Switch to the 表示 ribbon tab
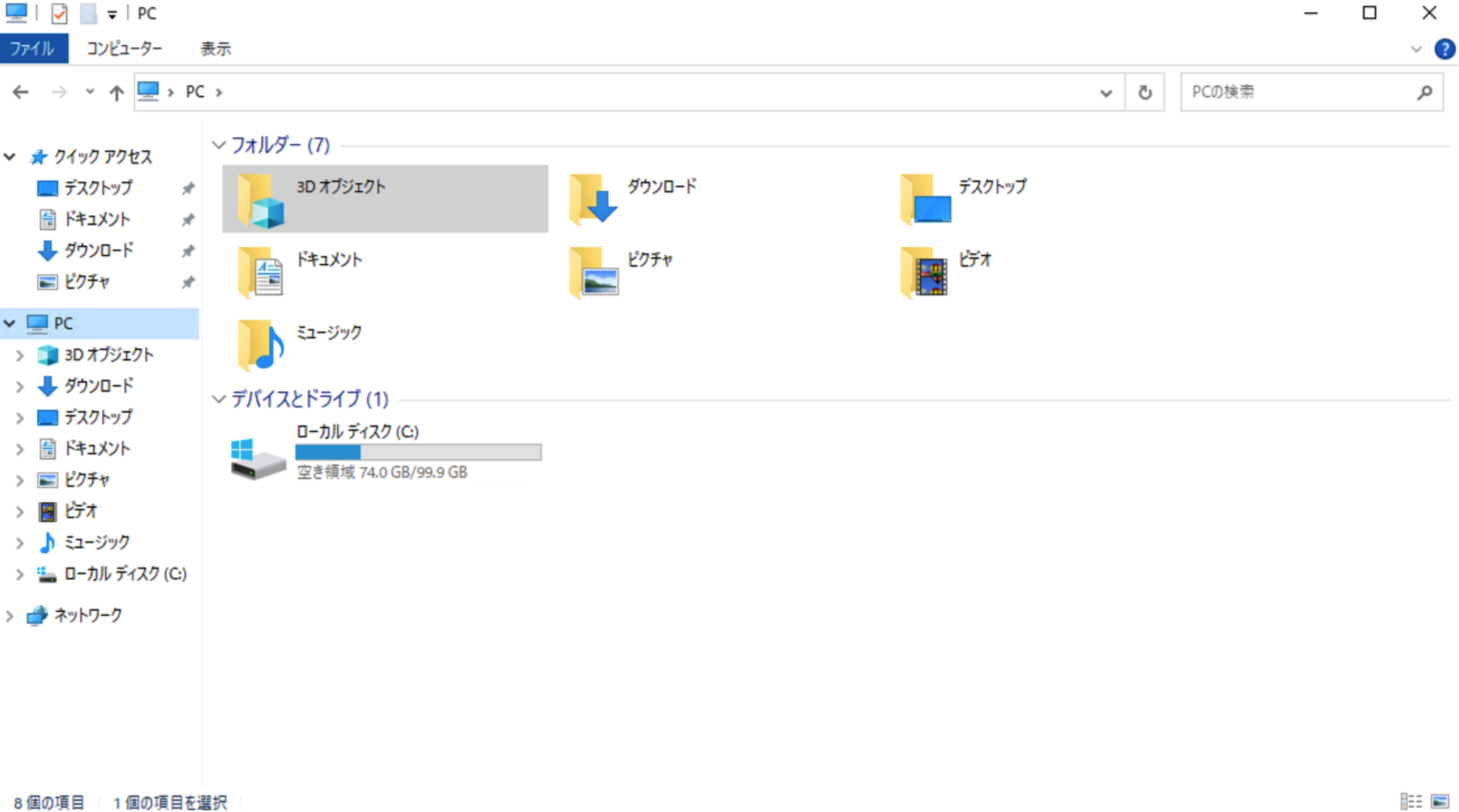Screen dimensions: 1459x812 coord(215,48)
